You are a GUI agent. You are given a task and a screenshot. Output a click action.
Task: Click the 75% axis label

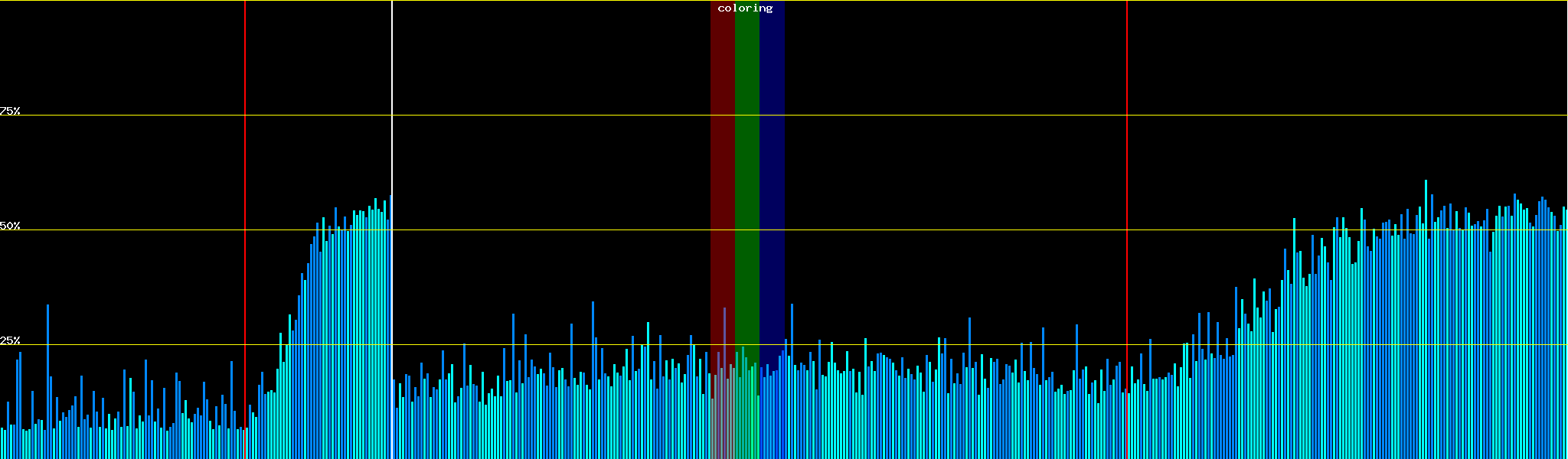[x=10, y=111]
